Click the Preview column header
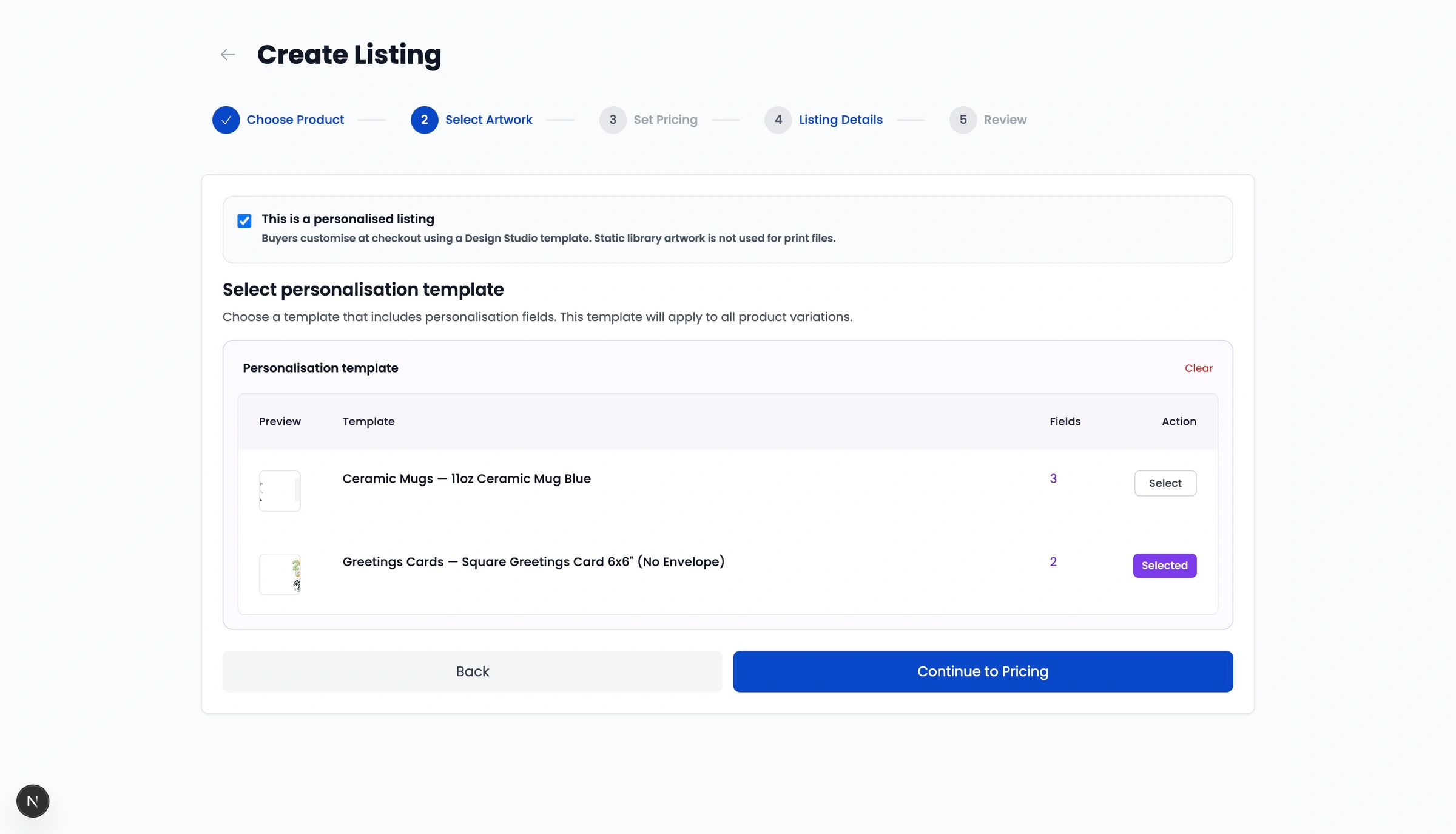 [280, 421]
